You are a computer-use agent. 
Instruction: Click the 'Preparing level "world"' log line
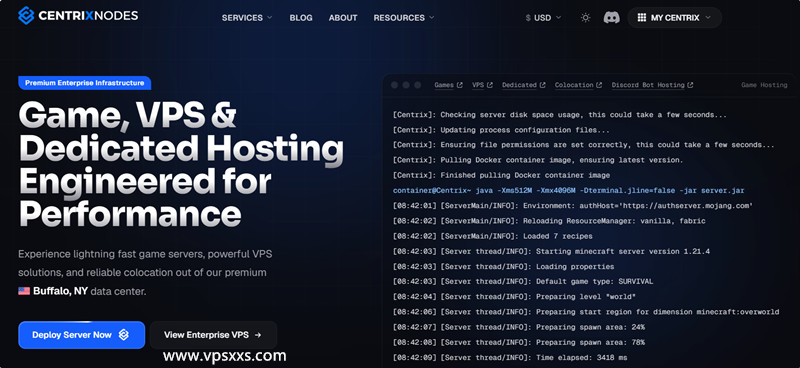point(514,297)
